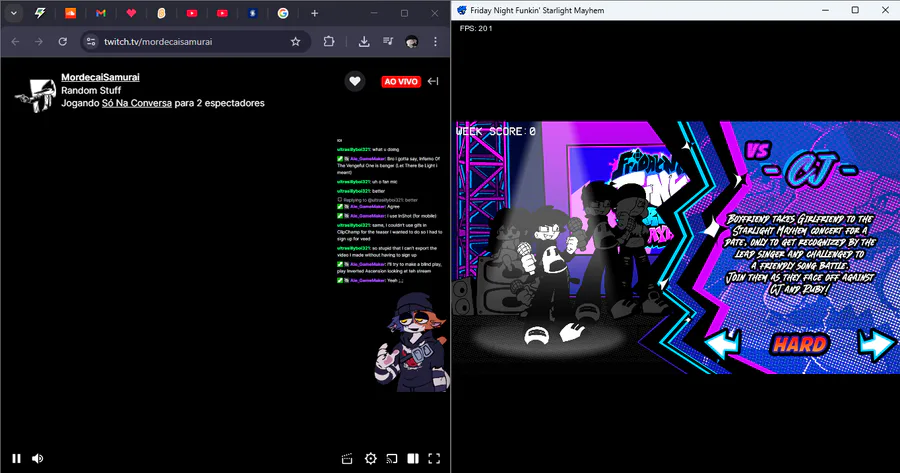The height and width of the screenshot is (473, 900).
Task: Maximize the Friday Night Funkin' window
Action: 855,10
